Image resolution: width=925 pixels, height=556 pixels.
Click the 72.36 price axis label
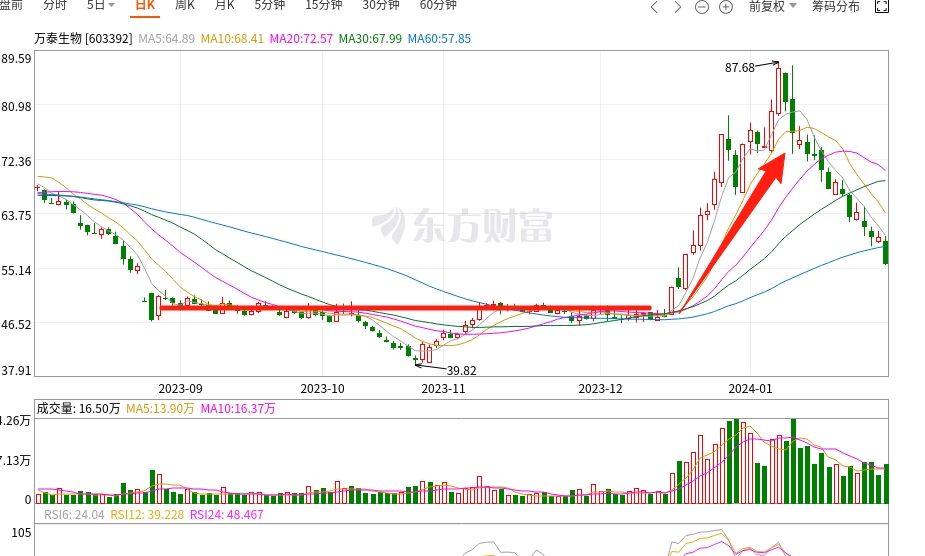tap(16, 161)
